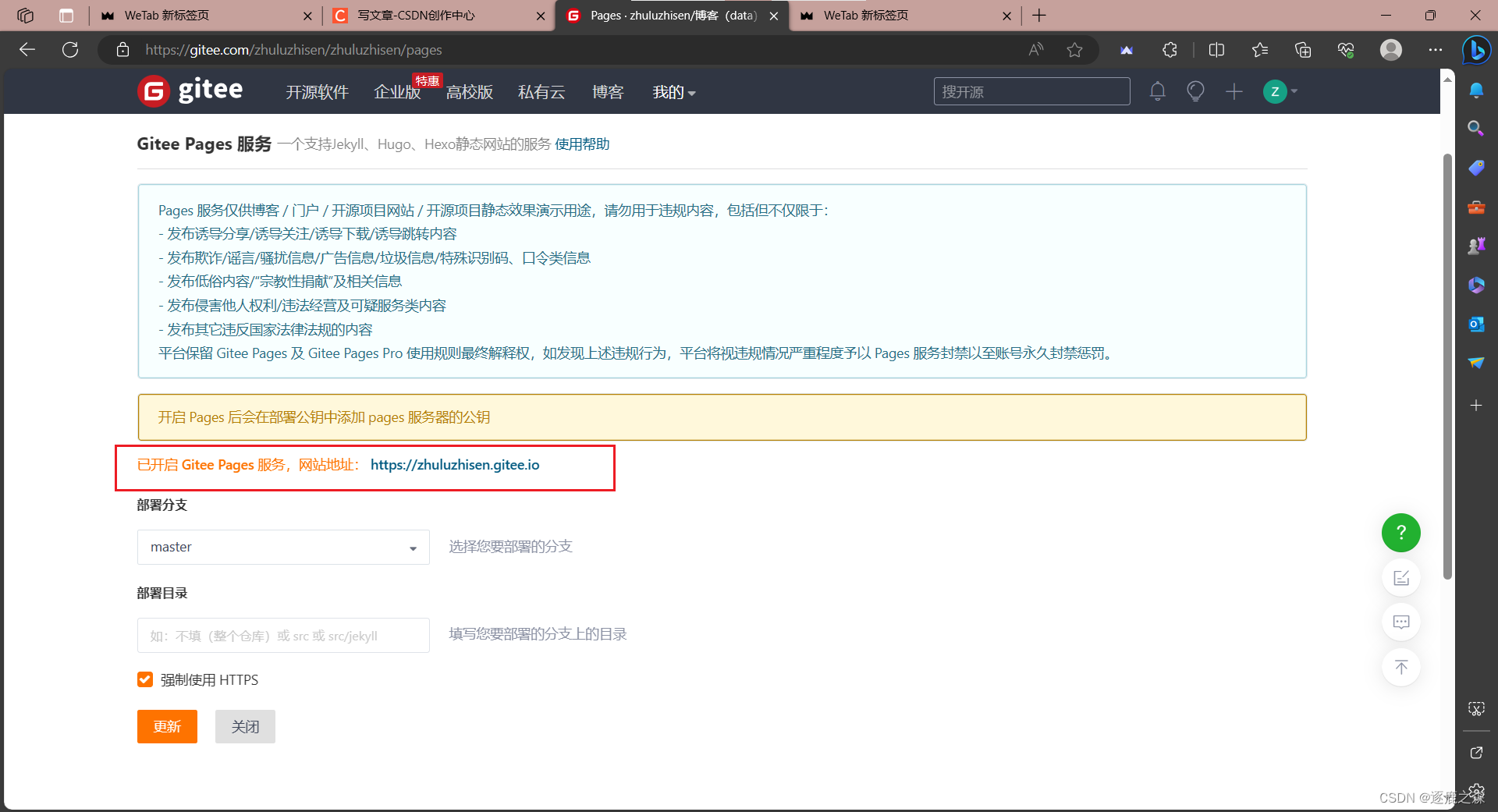This screenshot has height=812, width=1498.
Task: Open tab actions menu icon at top-left
Action: click(x=66, y=16)
